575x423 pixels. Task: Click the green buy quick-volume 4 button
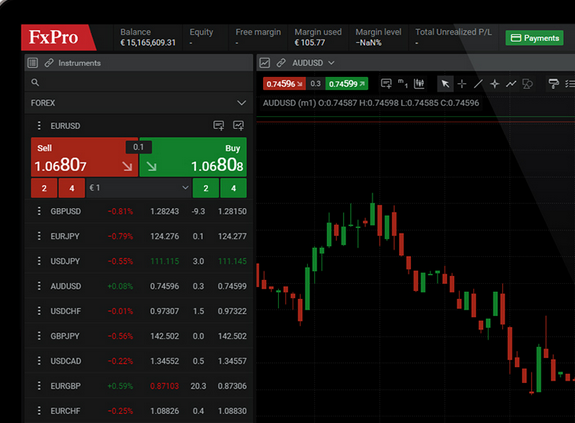[x=233, y=188]
